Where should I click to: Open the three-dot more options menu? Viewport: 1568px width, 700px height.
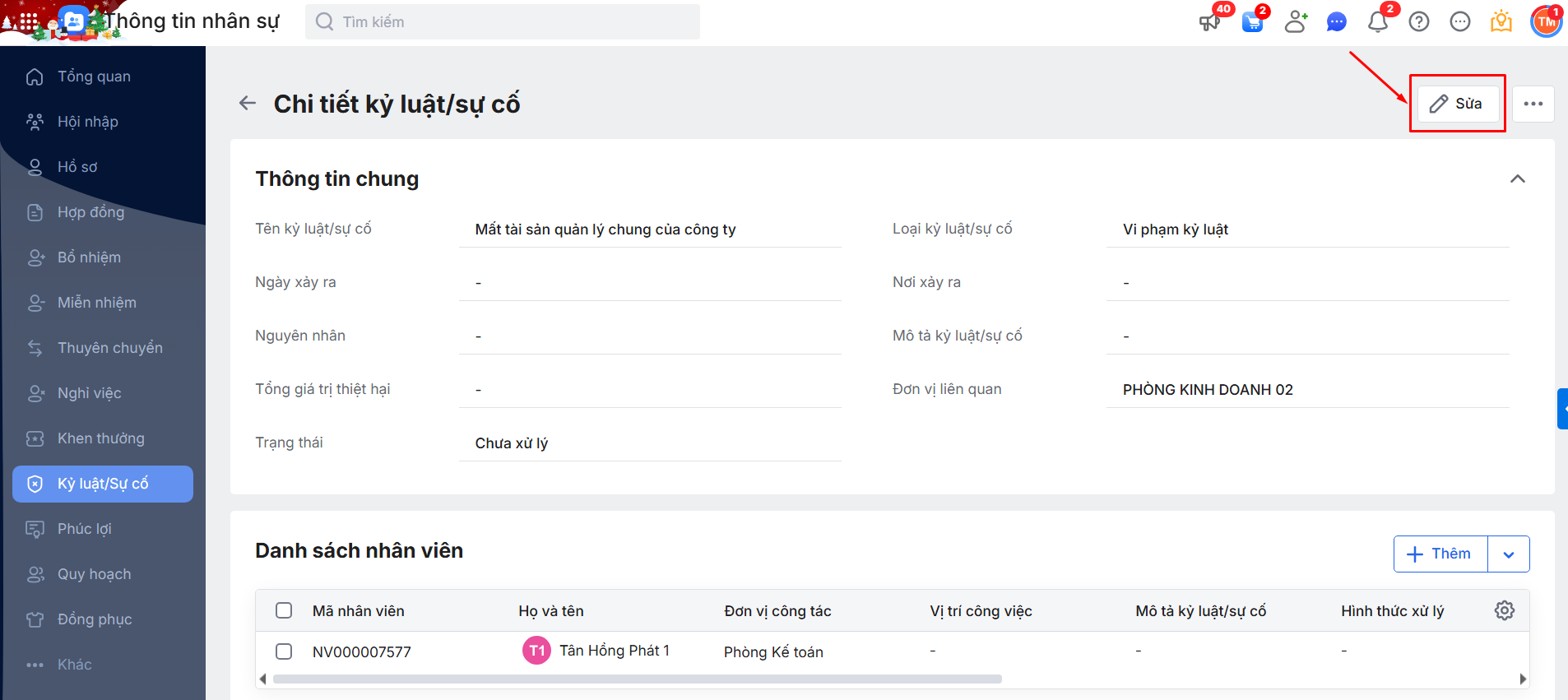pos(1533,104)
